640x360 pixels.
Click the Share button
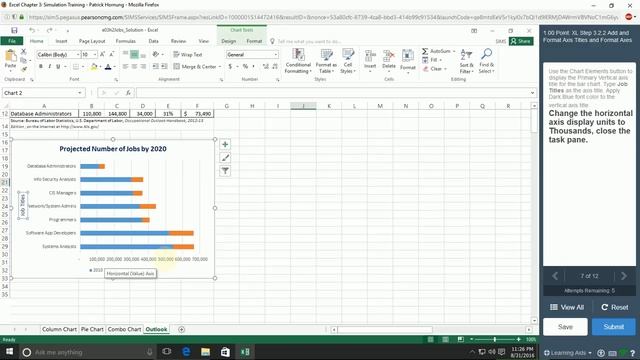tap(521, 41)
